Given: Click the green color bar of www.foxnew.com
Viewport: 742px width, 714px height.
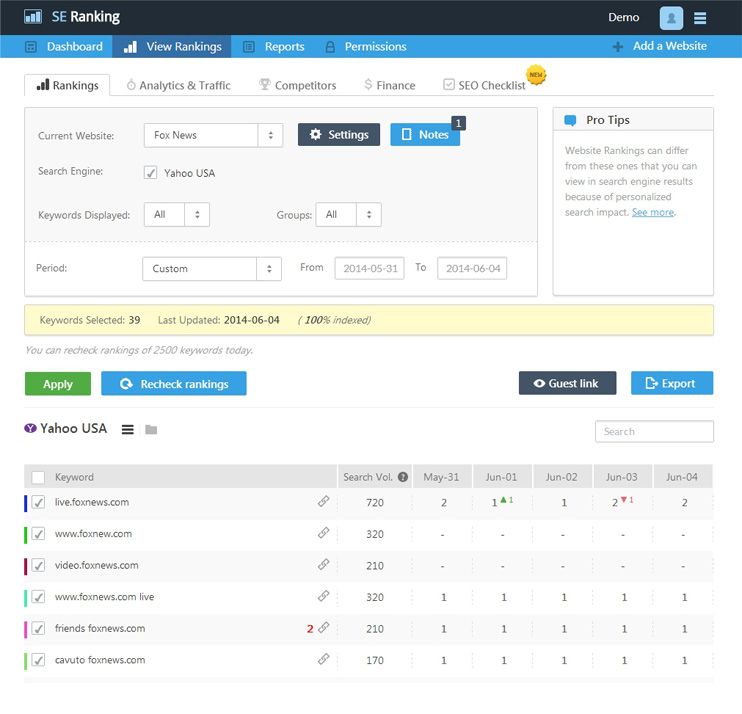Looking at the screenshot, I should pos(26,535).
